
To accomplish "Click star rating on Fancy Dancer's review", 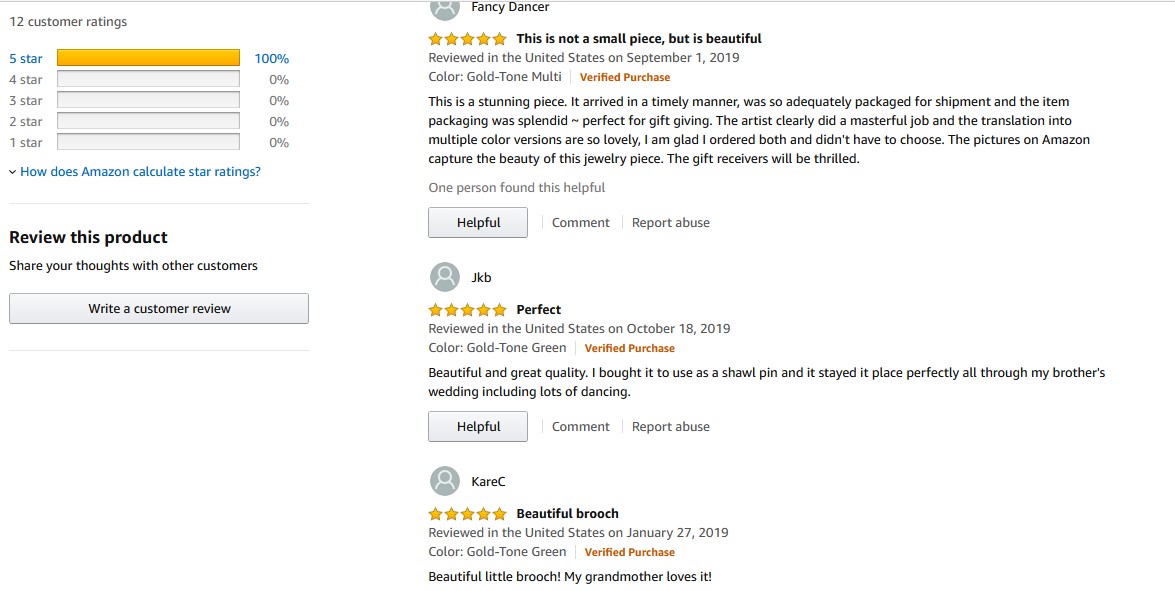I will click(467, 39).
